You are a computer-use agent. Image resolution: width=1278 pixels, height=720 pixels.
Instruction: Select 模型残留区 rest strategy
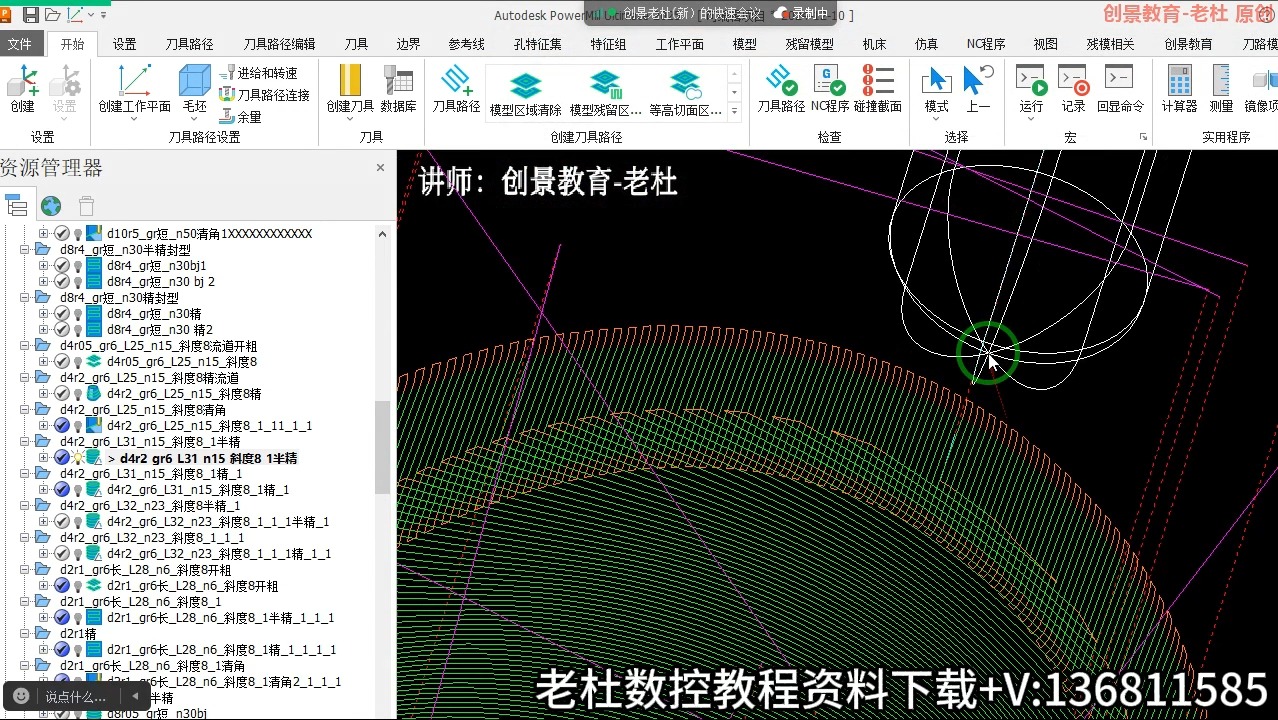pos(605,94)
